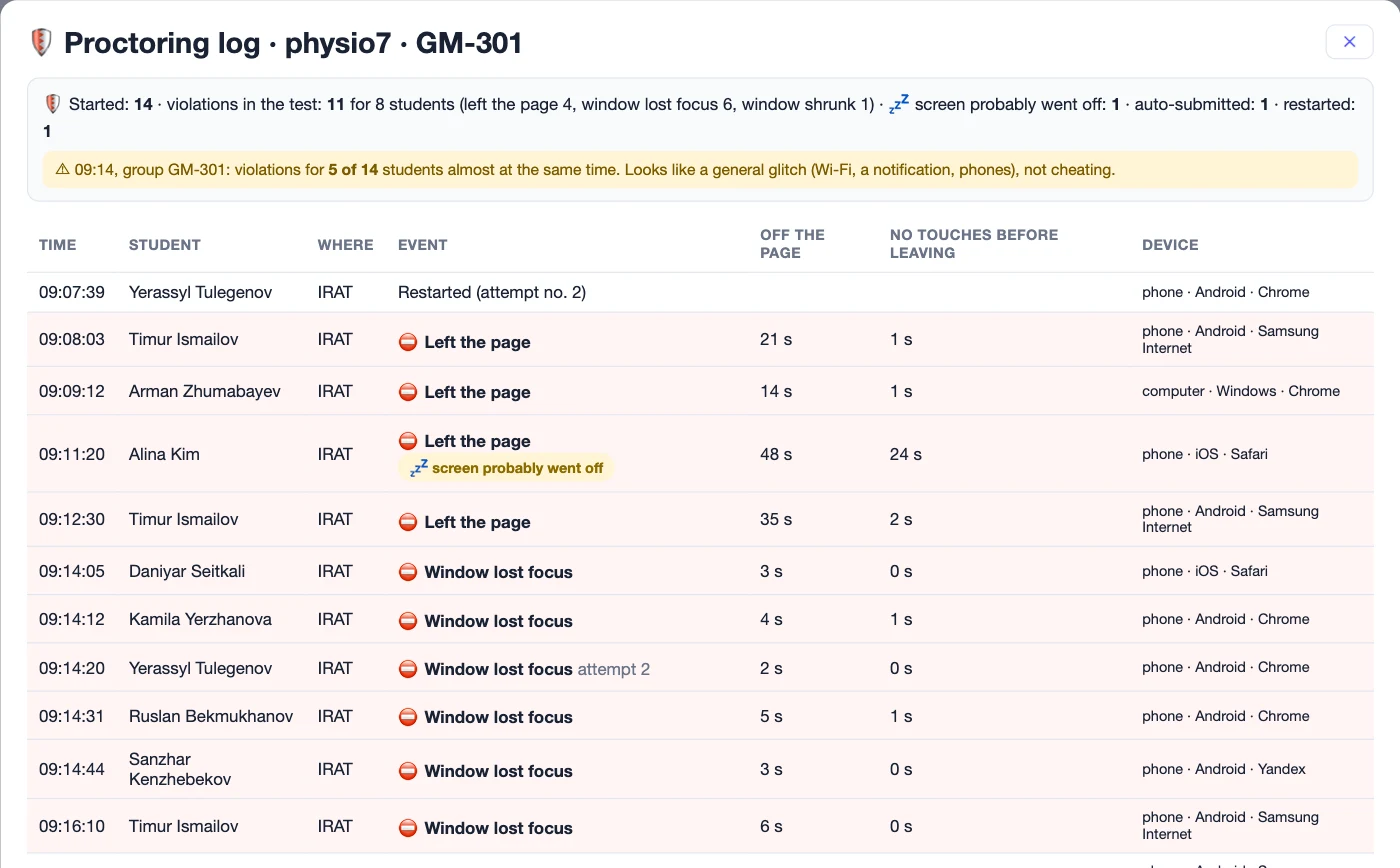Click the yellow 09:14 group glitch warning banner
This screenshot has width=1400, height=868.
(x=700, y=170)
